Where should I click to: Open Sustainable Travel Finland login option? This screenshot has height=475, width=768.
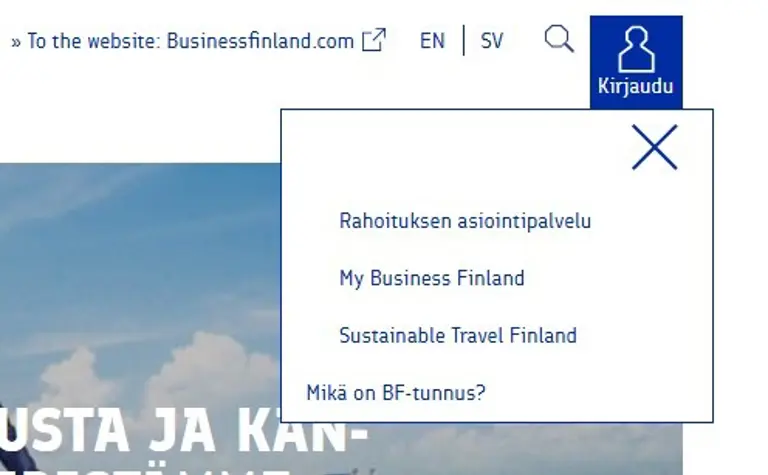pyautogui.click(x=457, y=335)
